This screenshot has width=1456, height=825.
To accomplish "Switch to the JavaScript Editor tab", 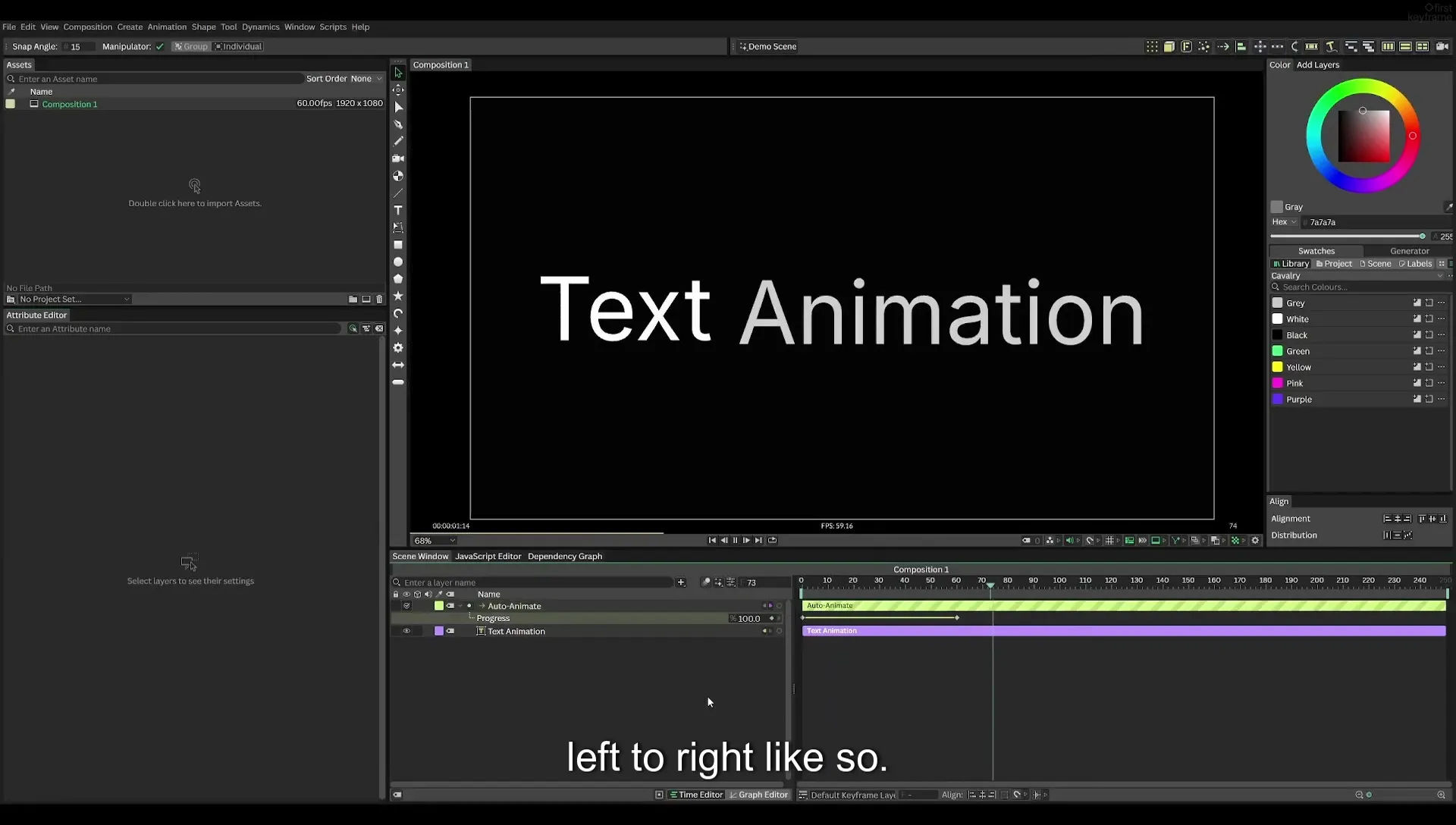I will coord(488,557).
